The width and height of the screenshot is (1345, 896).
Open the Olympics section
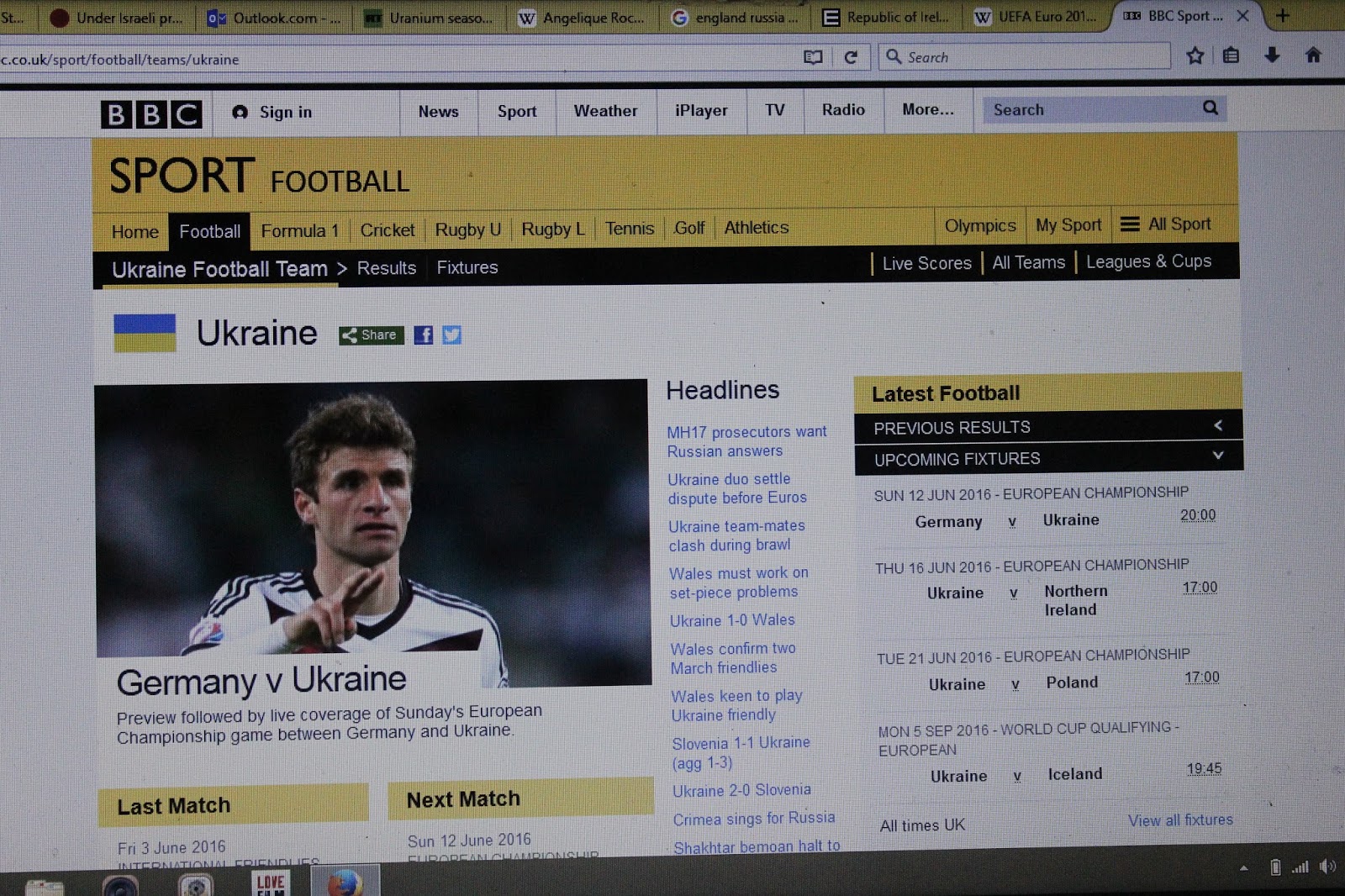[x=980, y=226]
